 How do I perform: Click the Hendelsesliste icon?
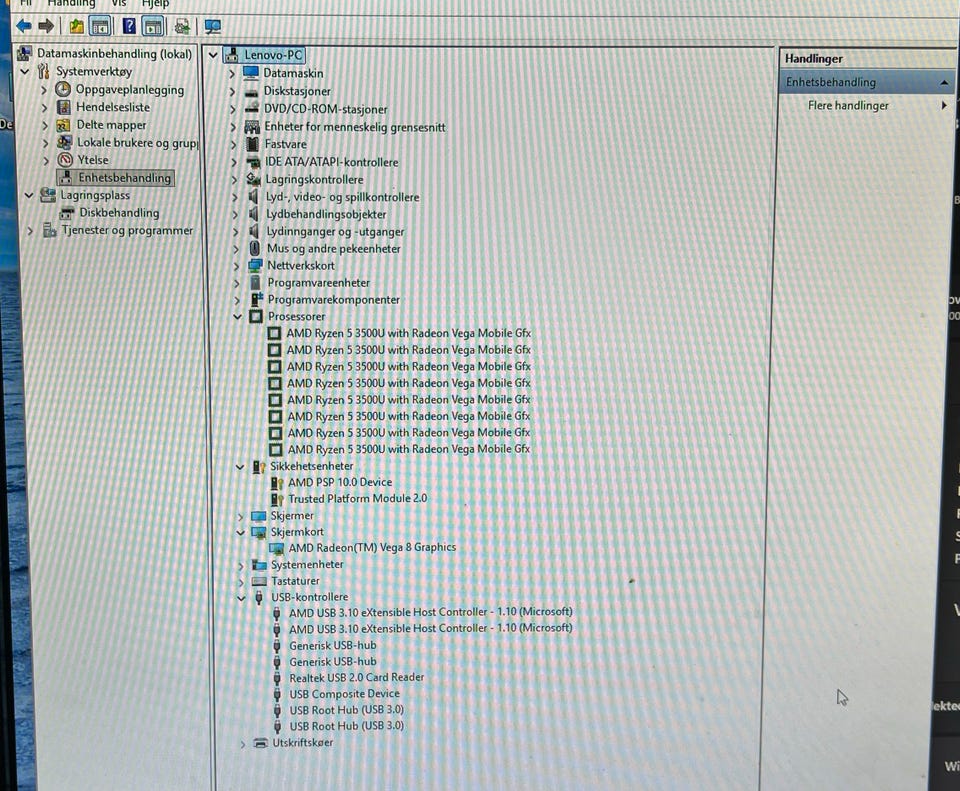[64, 107]
